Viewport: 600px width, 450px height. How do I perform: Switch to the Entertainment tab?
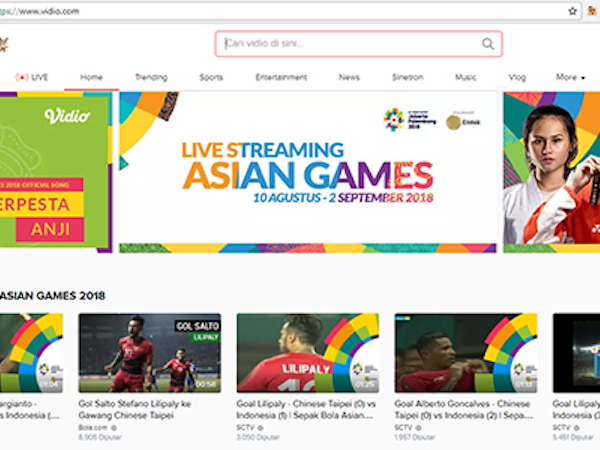tap(281, 77)
